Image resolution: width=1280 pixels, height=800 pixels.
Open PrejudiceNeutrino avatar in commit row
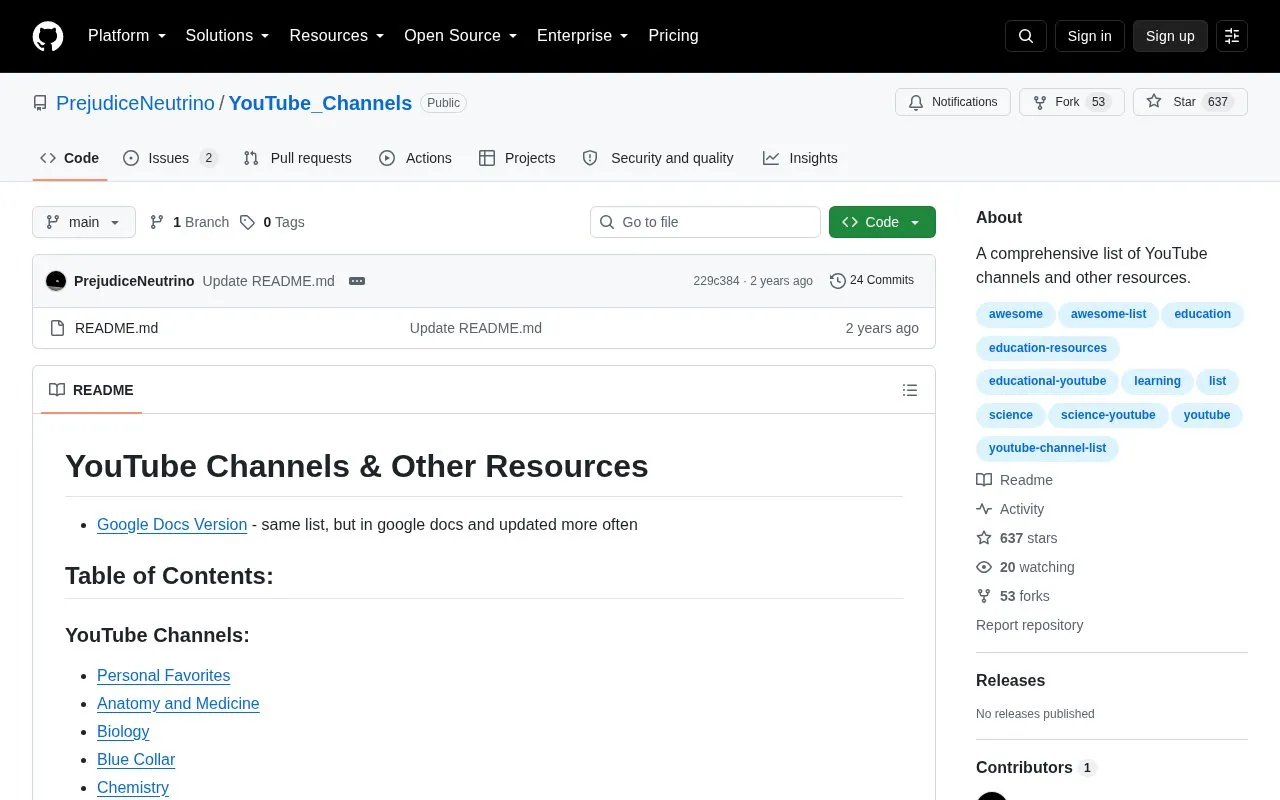pyautogui.click(x=56, y=281)
